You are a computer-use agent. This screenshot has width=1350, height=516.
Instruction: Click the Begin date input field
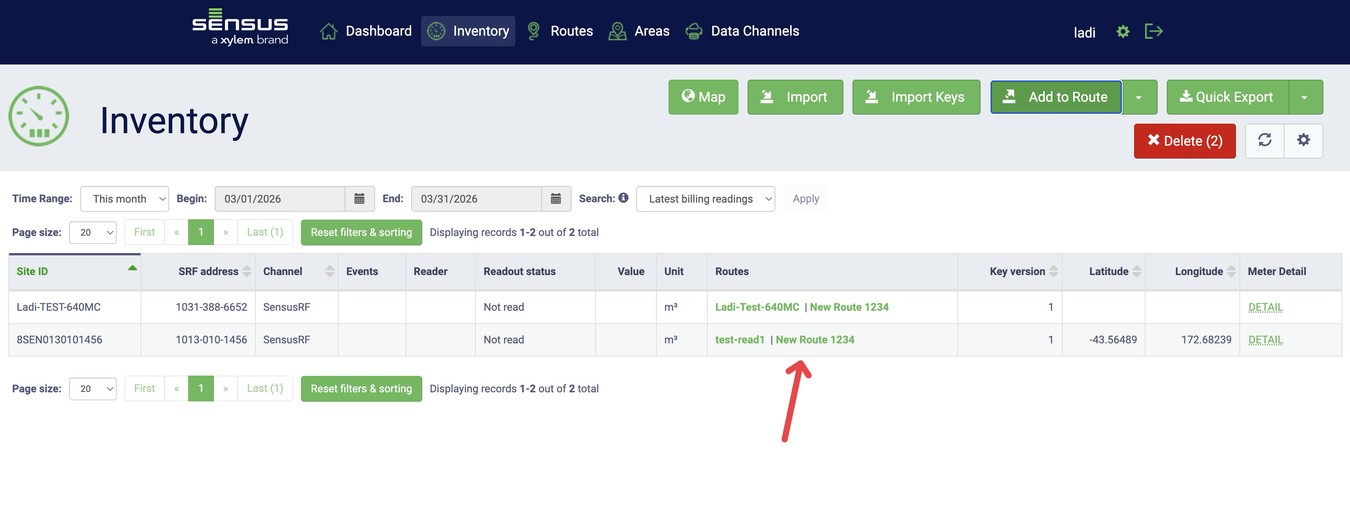pyautogui.click(x=280, y=199)
